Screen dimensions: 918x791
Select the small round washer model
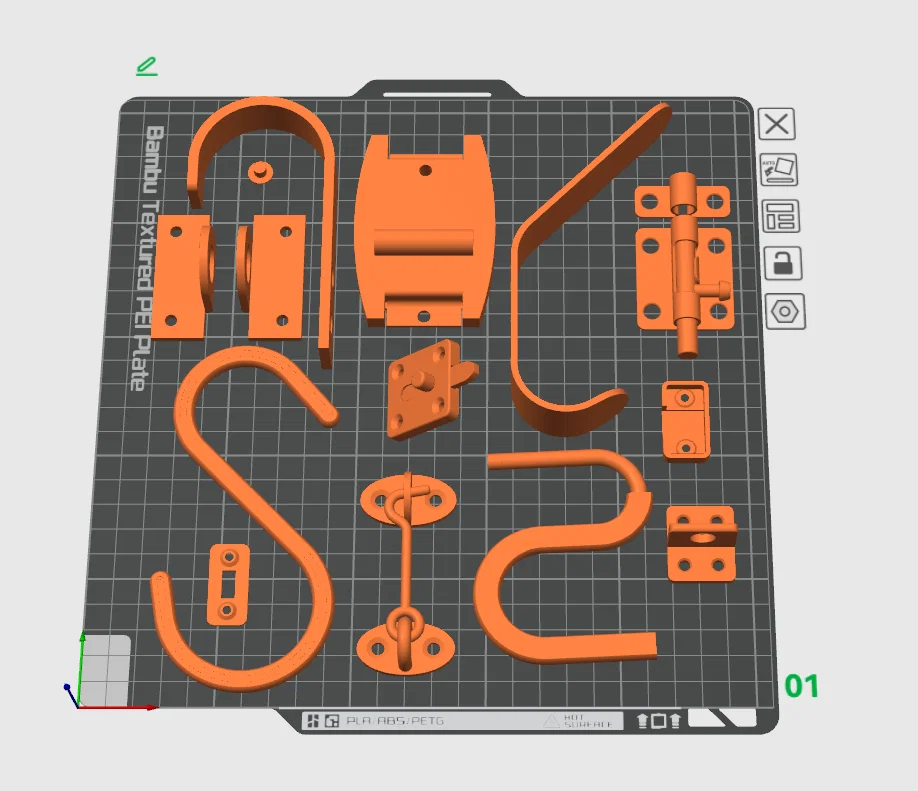pyautogui.click(x=260, y=172)
